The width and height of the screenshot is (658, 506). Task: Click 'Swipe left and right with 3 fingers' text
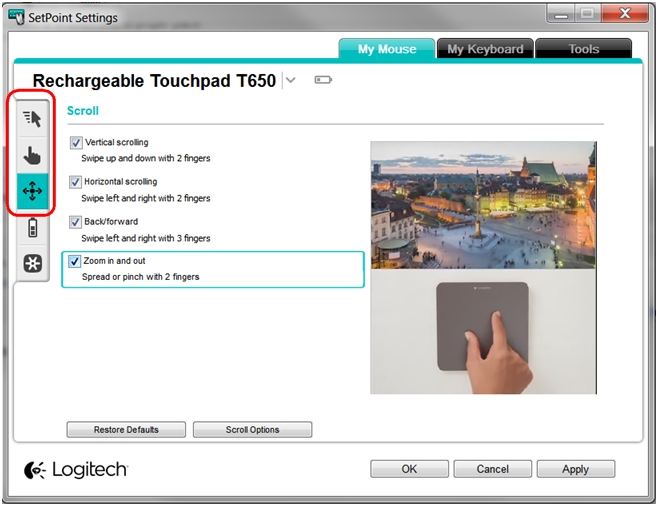coord(146,238)
